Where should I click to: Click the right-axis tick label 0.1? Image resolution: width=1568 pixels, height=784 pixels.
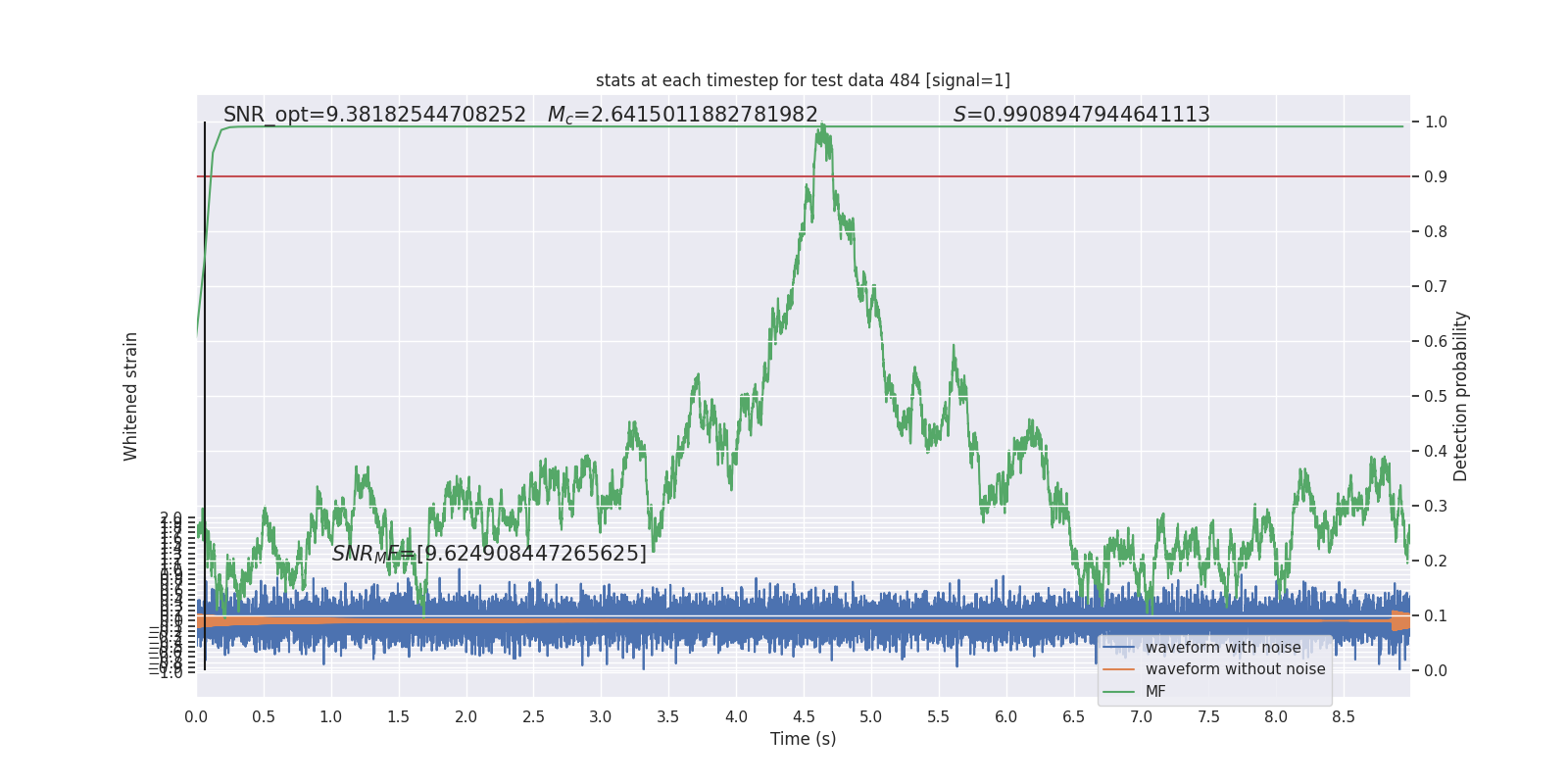1436,616
